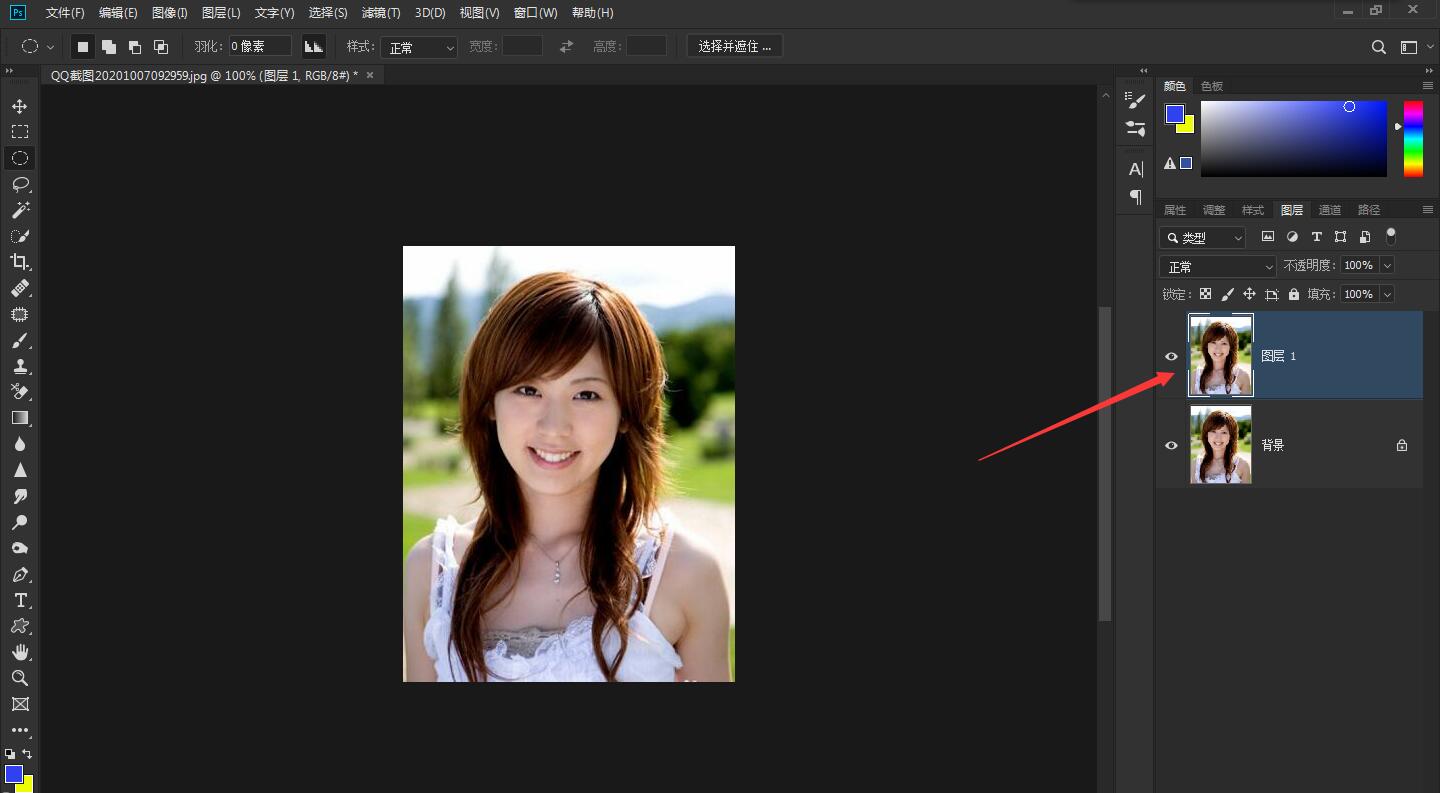Open the 样式 style dropdown in options bar

418,47
